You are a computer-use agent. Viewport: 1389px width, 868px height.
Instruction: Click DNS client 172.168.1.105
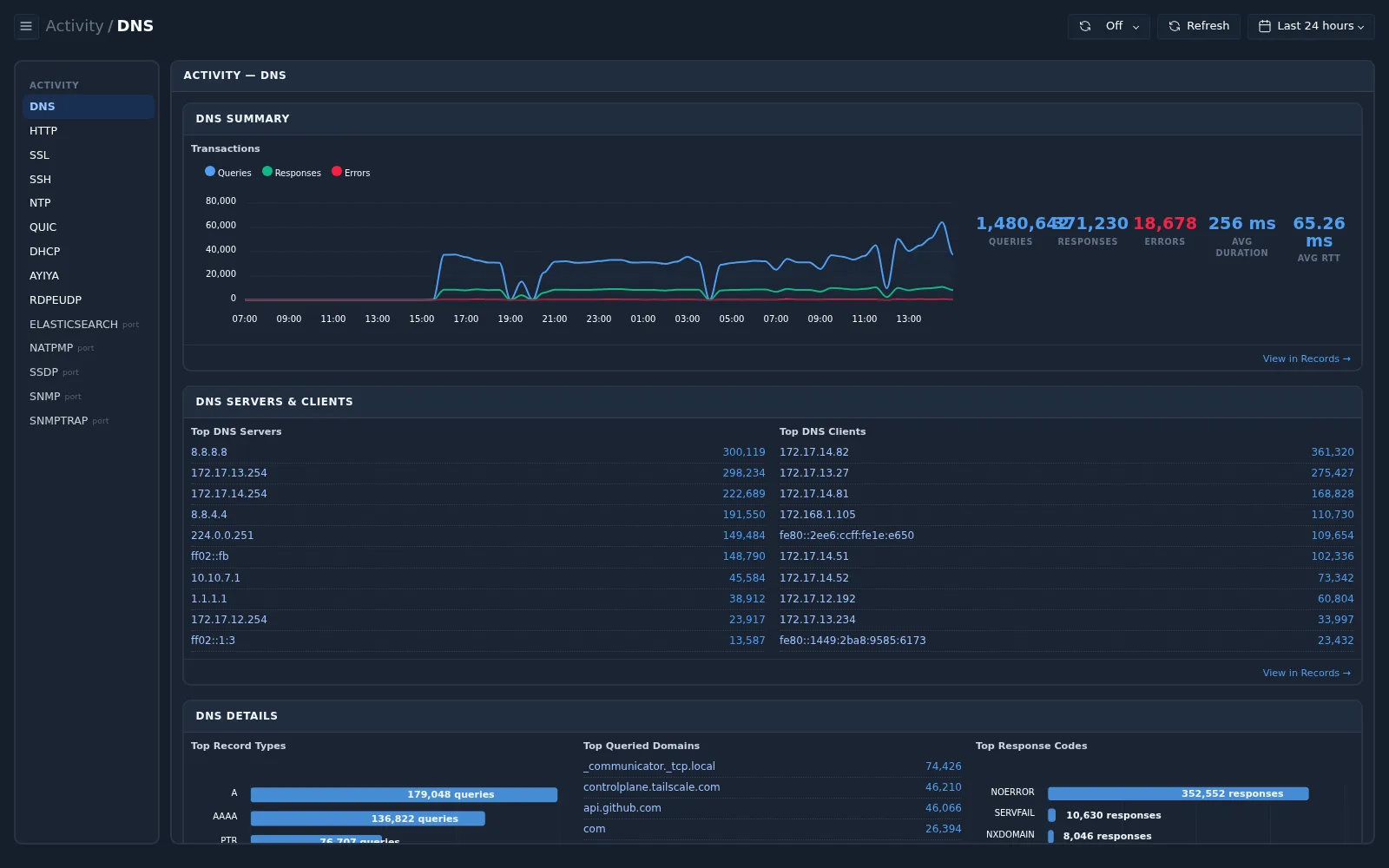pos(818,515)
